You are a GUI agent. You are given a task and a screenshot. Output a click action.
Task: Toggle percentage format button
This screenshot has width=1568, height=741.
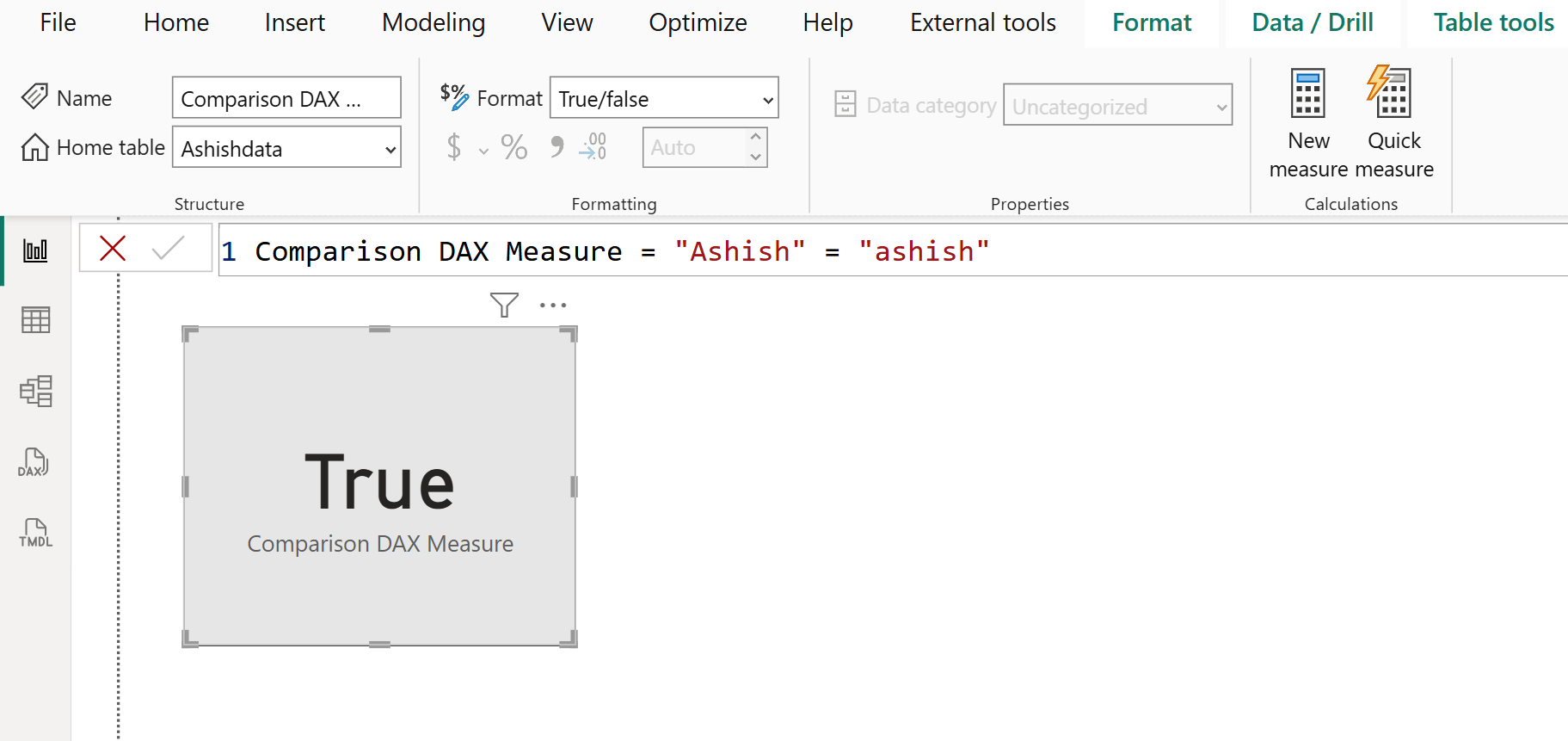[514, 147]
